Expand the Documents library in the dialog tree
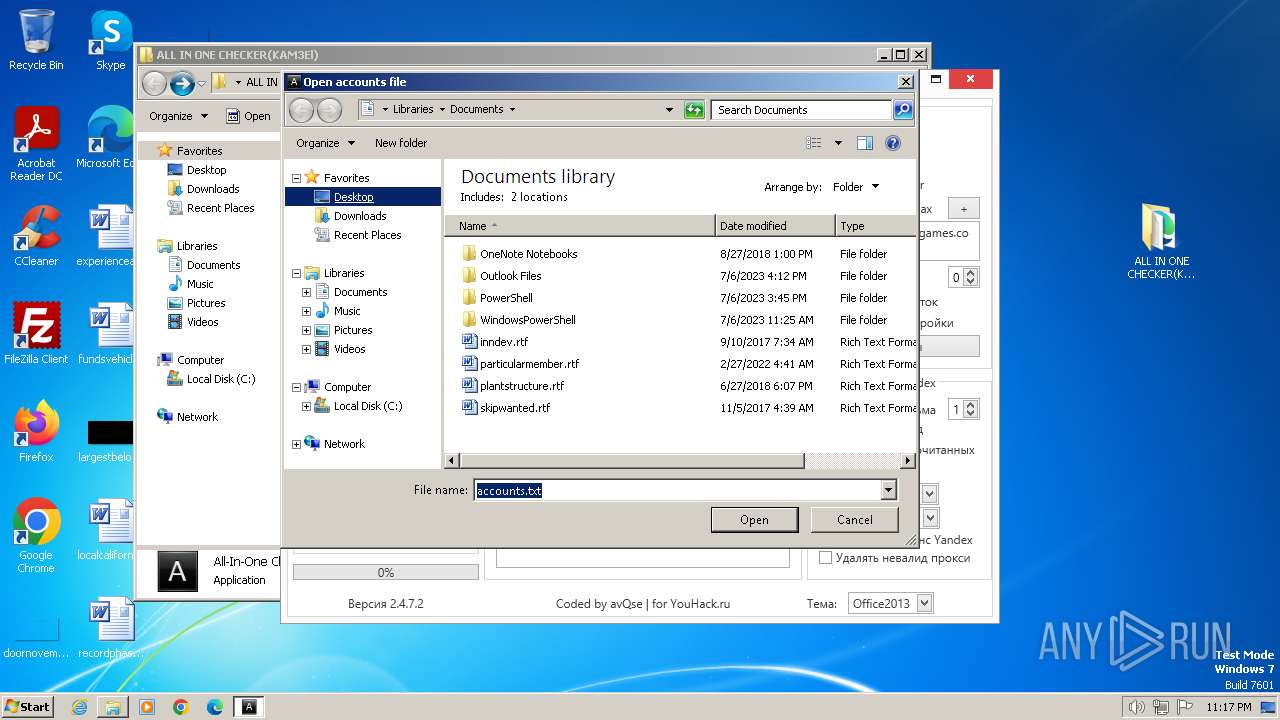Image resolution: width=1280 pixels, height=720 pixels. coord(306,292)
